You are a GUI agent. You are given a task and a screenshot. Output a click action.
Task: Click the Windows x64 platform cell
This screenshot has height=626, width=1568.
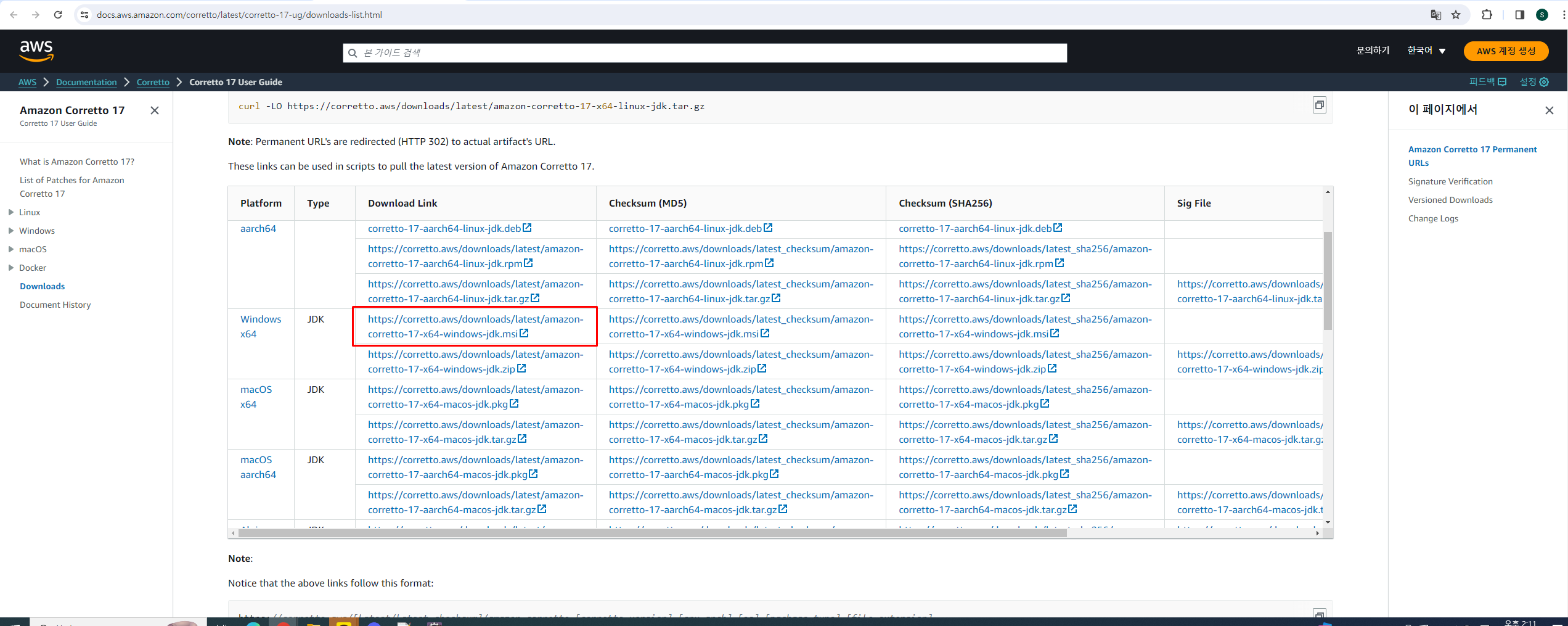point(261,326)
